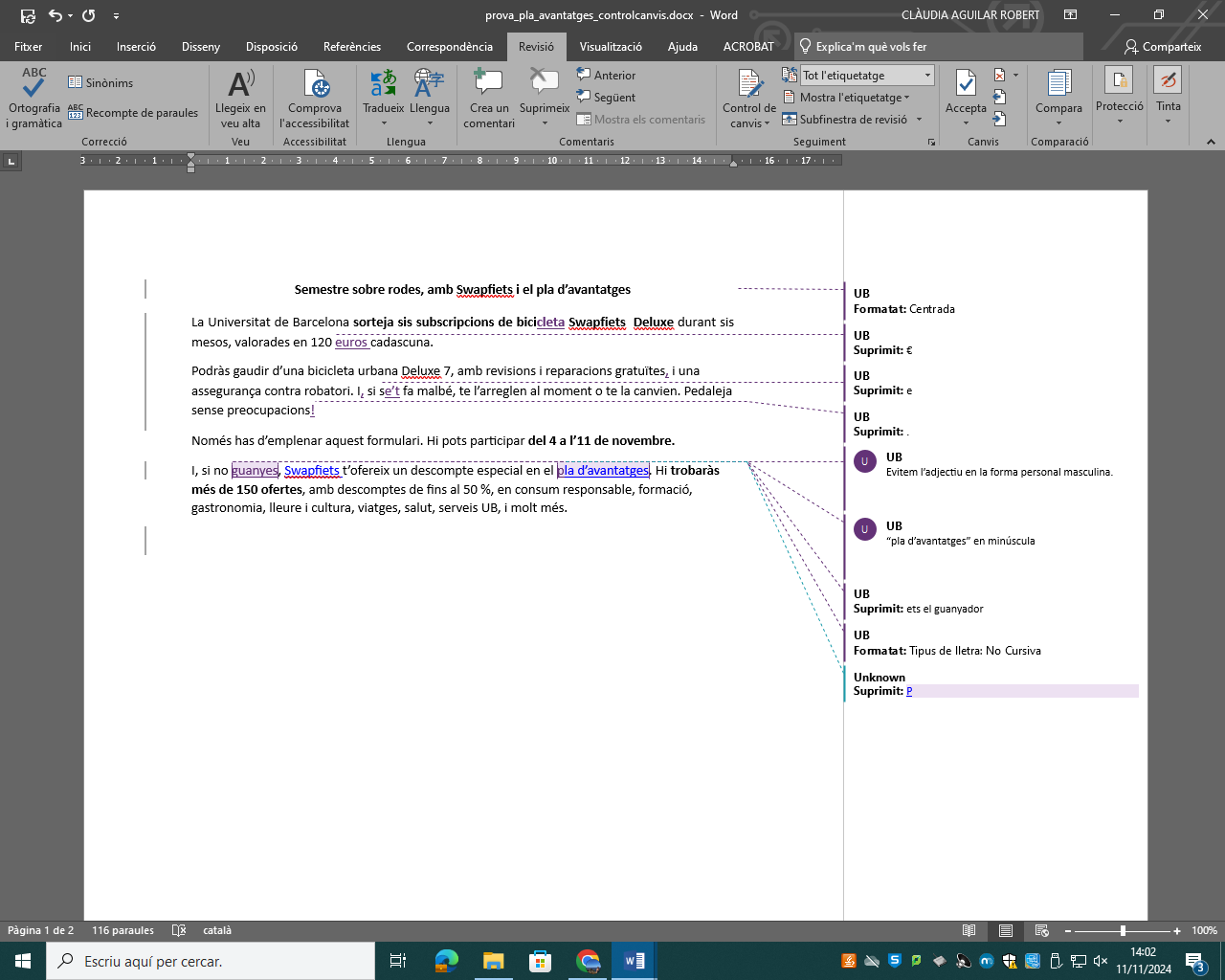Click the Word icon in Windows taskbar
Screen dimensions: 1225x980
(634, 961)
